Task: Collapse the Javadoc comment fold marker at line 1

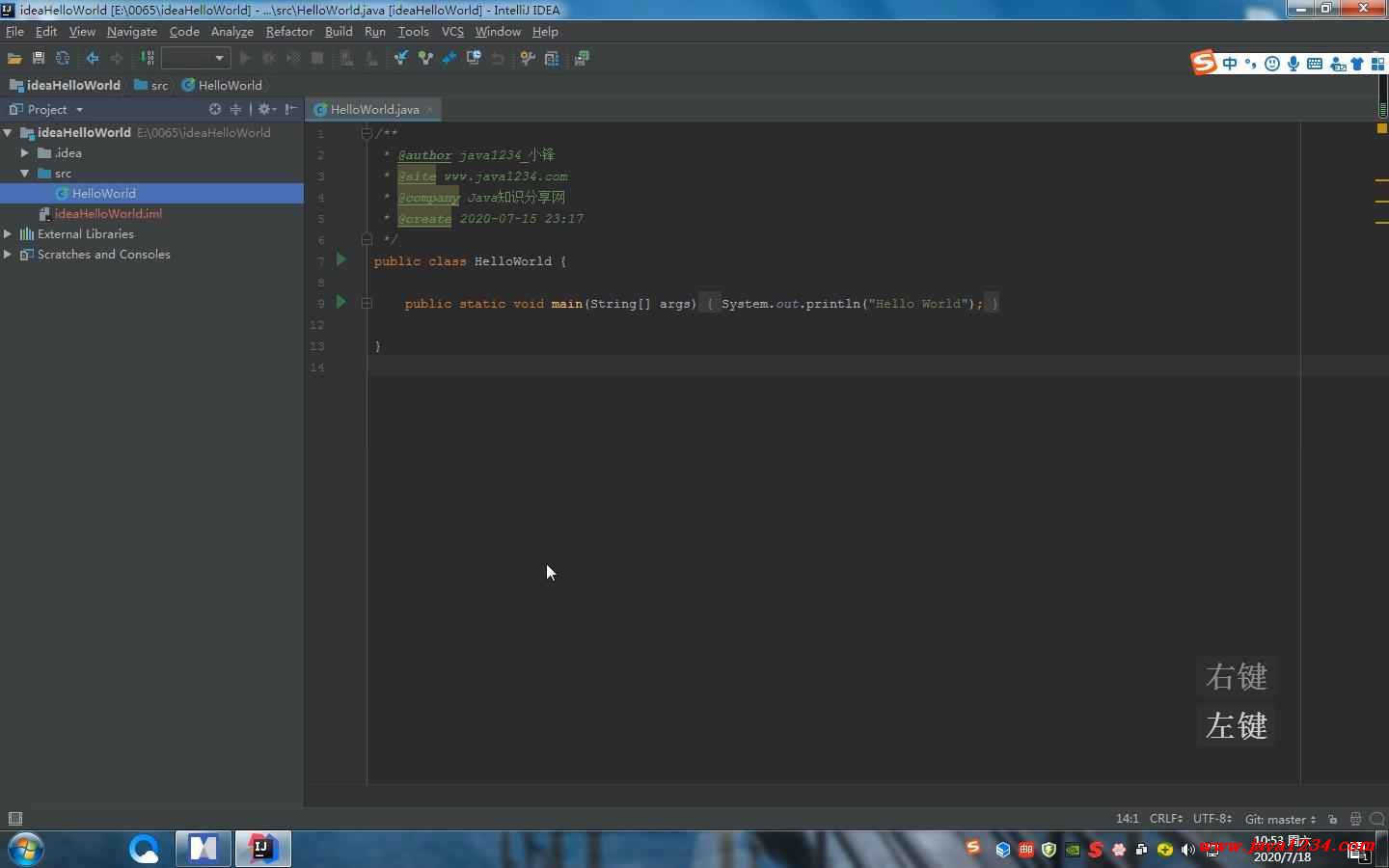Action: coord(367,133)
